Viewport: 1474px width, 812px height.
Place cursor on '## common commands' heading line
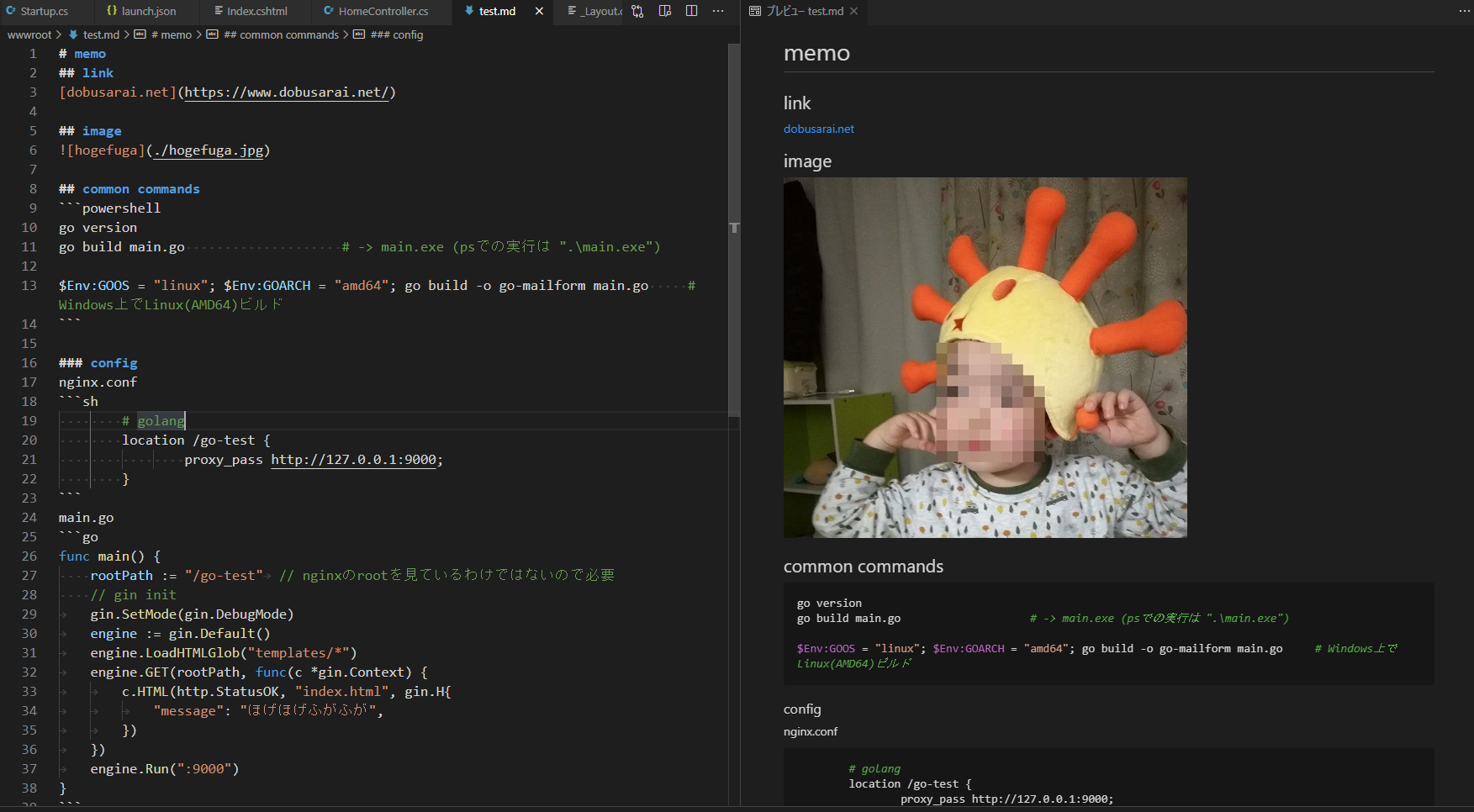129,189
